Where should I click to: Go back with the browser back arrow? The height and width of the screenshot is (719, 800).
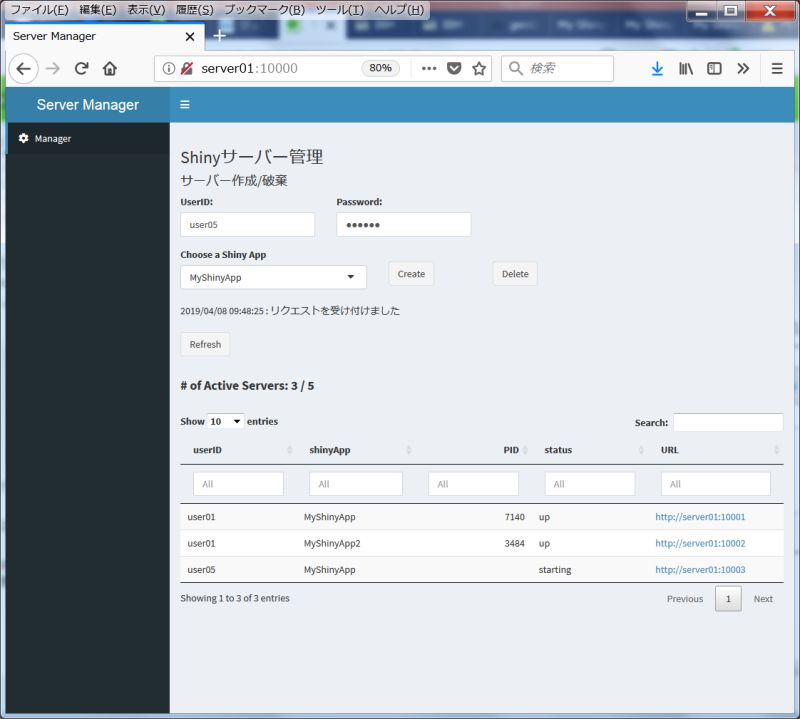point(23,68)
